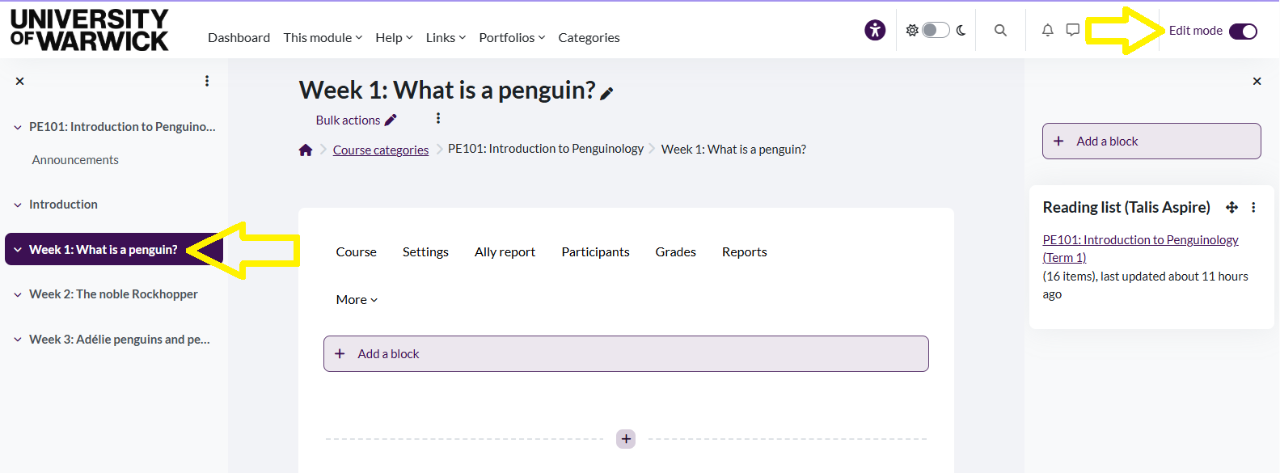The image size is (1280, 473).
Task: Open Week 2: The noble Rockhopper
Action: [x=113, y=294]
